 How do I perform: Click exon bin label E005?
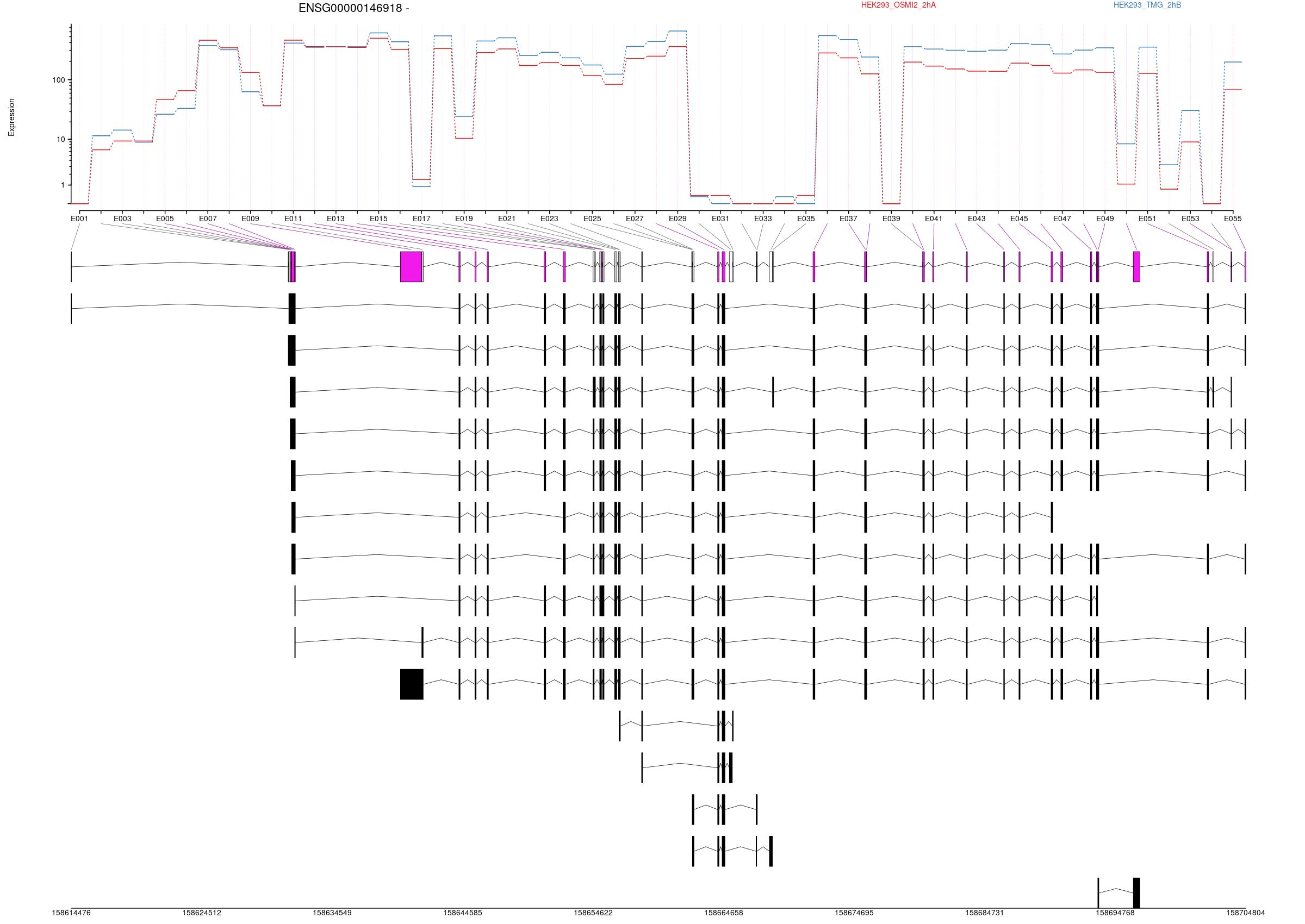point(165,218)
